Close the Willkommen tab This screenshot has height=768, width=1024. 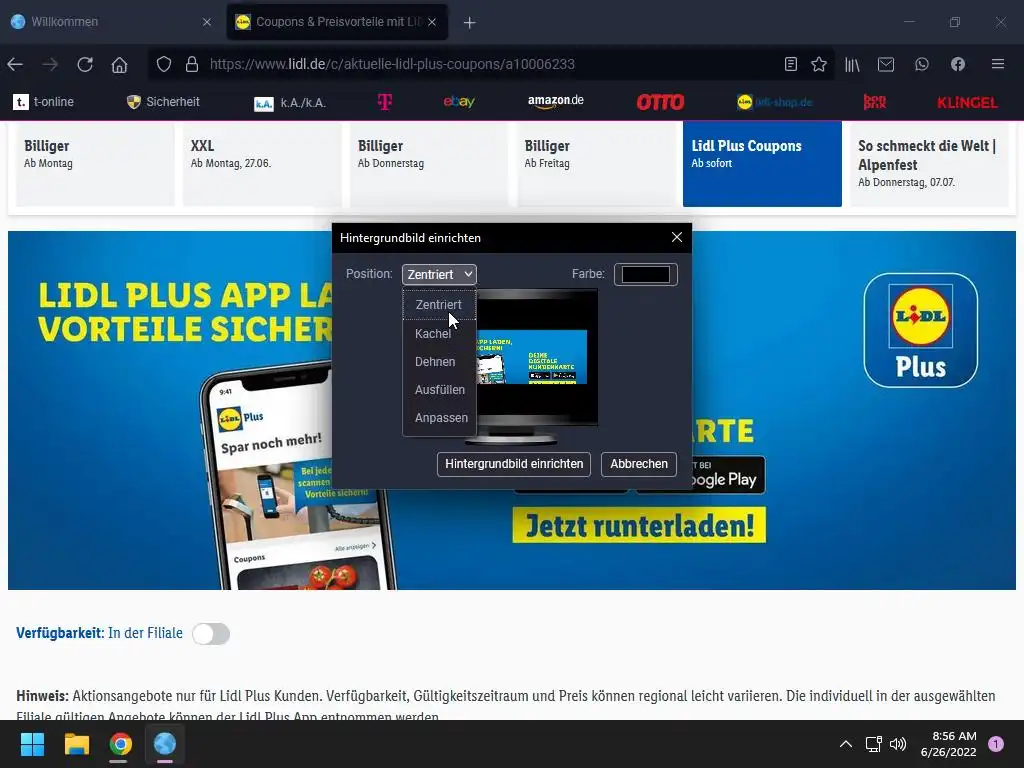(x=207, y=22)
